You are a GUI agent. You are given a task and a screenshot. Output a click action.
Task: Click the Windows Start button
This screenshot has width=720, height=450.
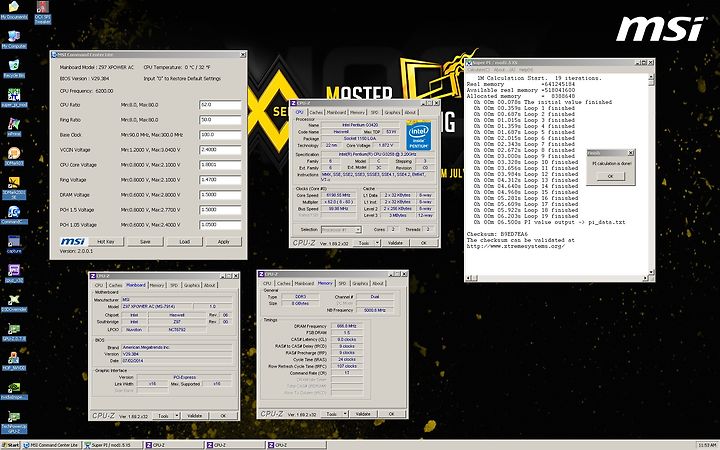11,445
